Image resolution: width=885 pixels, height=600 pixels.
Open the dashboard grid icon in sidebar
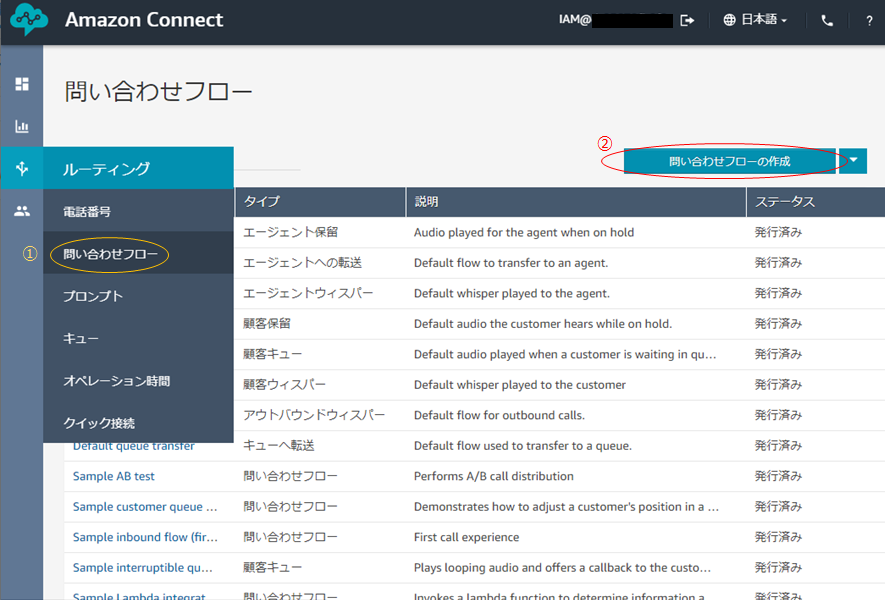22,84
